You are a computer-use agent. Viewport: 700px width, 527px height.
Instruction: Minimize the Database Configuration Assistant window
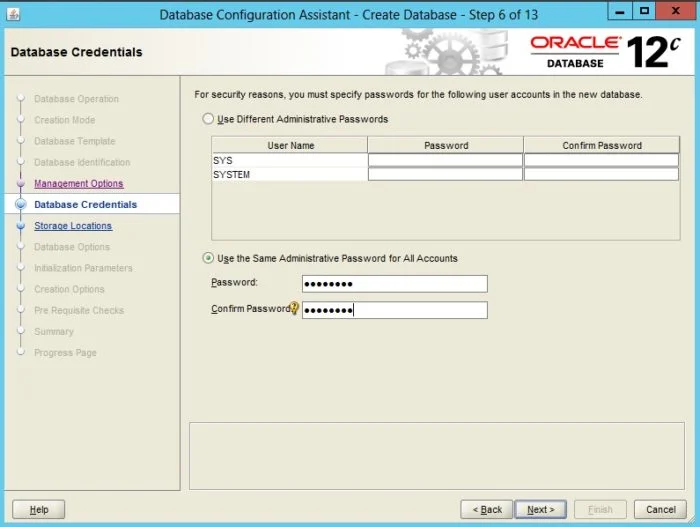coord(620,11)
